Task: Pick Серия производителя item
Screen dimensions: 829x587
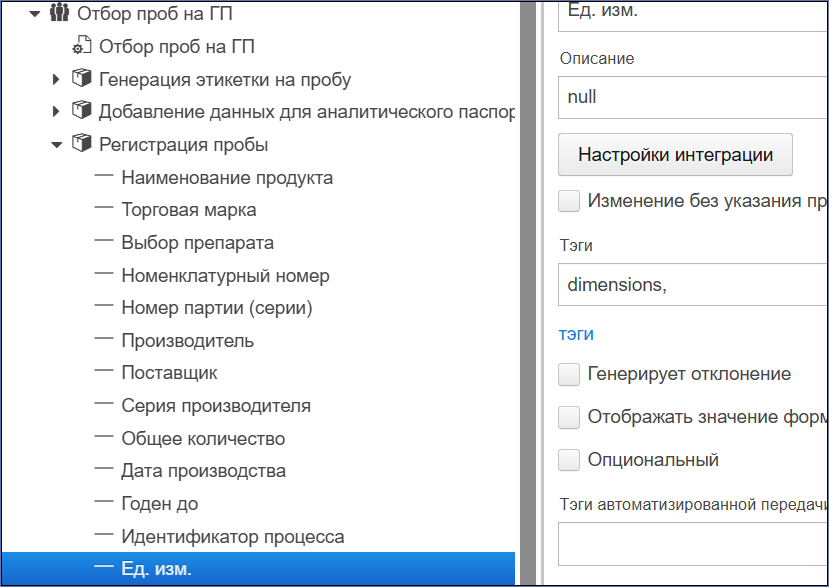Action: 216,406
